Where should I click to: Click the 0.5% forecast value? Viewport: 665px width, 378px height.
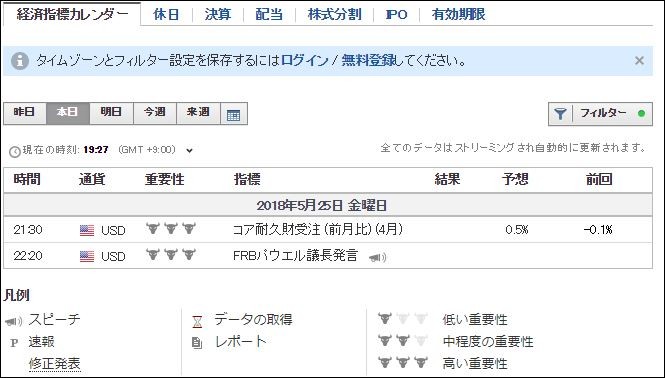pyautogui.click(x=517, y=230)
